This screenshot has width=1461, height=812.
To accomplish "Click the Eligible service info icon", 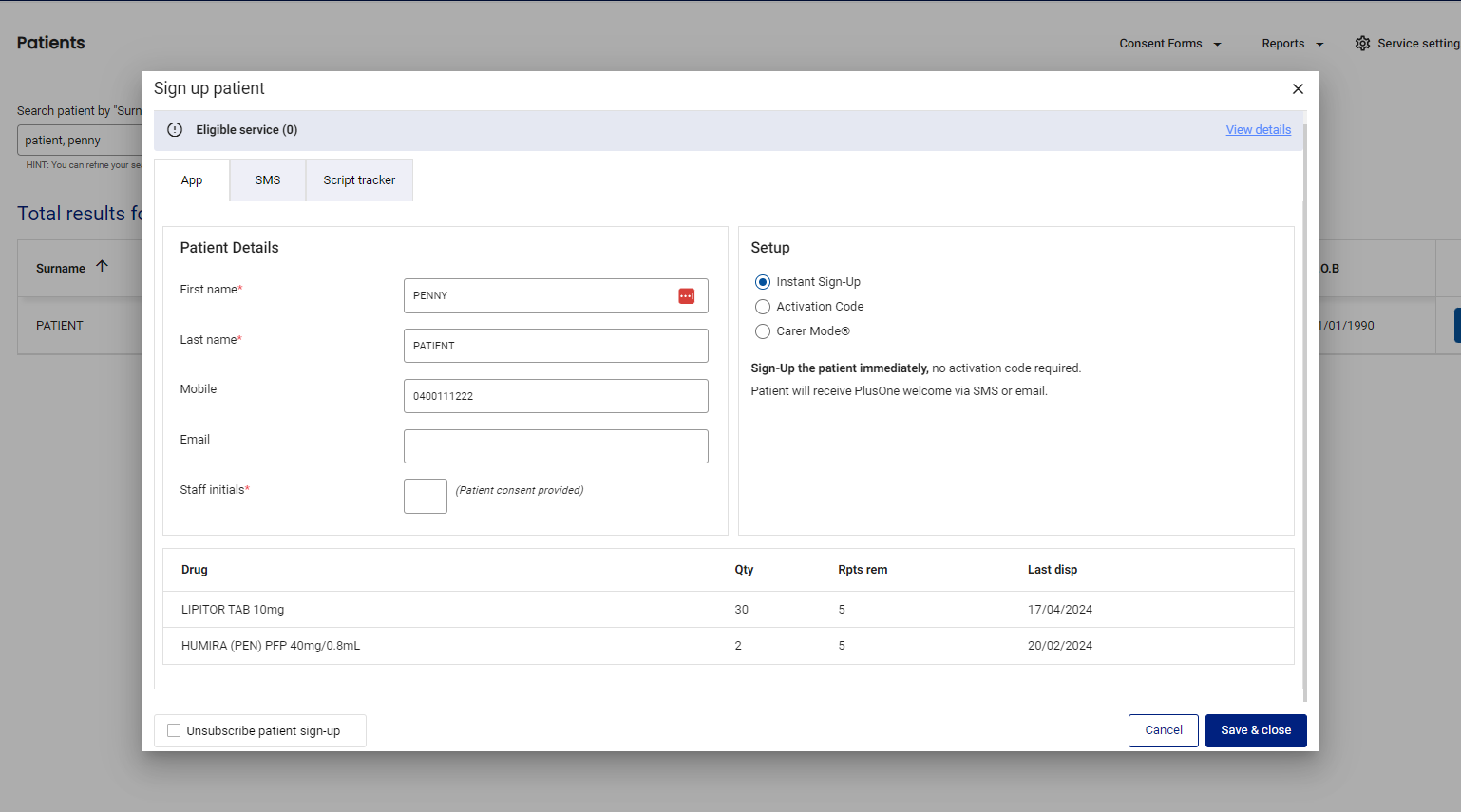I will (175, 130).
